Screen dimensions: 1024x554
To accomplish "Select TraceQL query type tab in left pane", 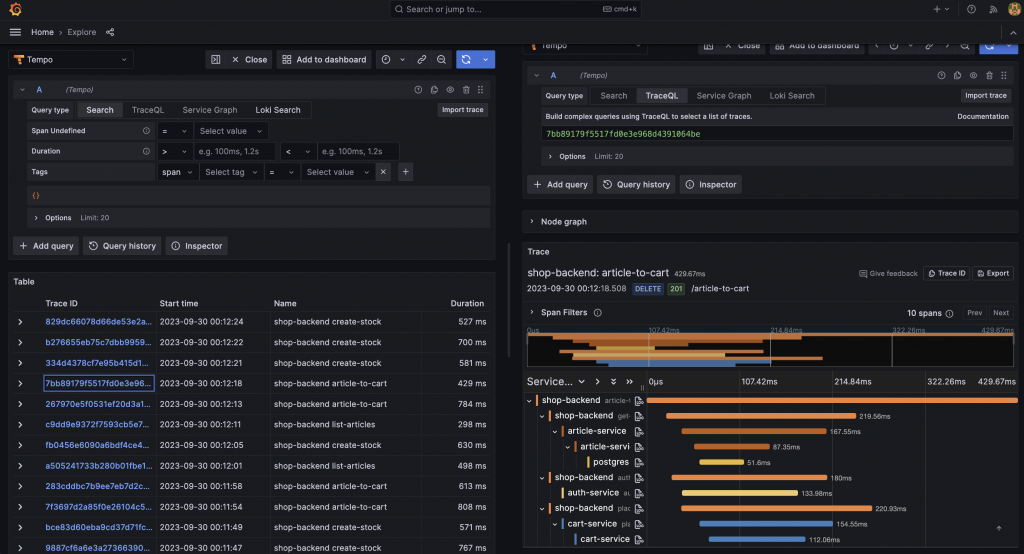I will click(x=148, y=110).
